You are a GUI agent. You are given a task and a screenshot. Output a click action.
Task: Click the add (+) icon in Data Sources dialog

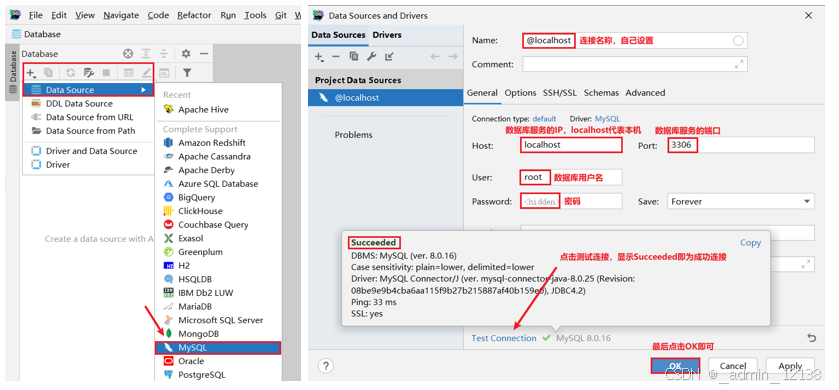(x=319, y=57)
